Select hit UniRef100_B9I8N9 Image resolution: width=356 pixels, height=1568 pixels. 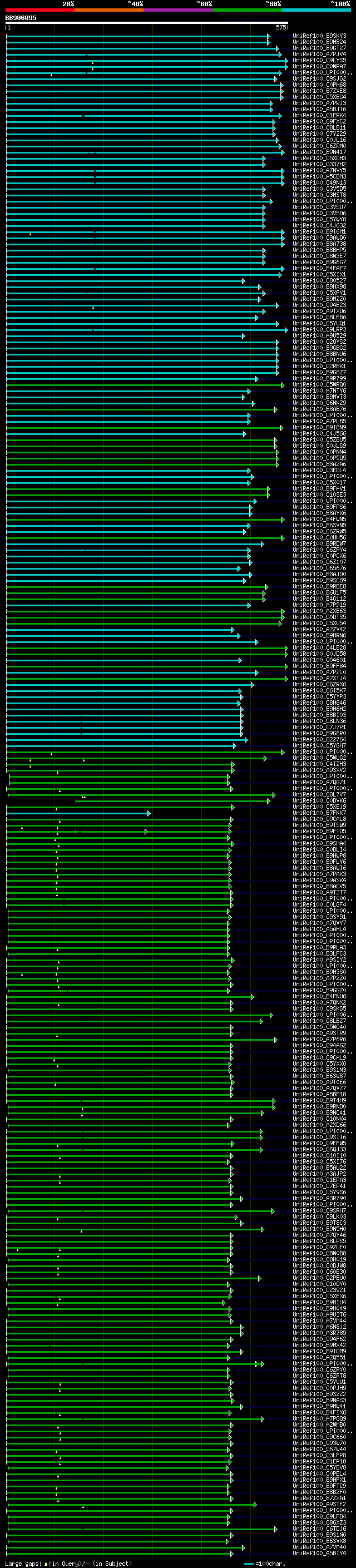[x=319, y=427]
